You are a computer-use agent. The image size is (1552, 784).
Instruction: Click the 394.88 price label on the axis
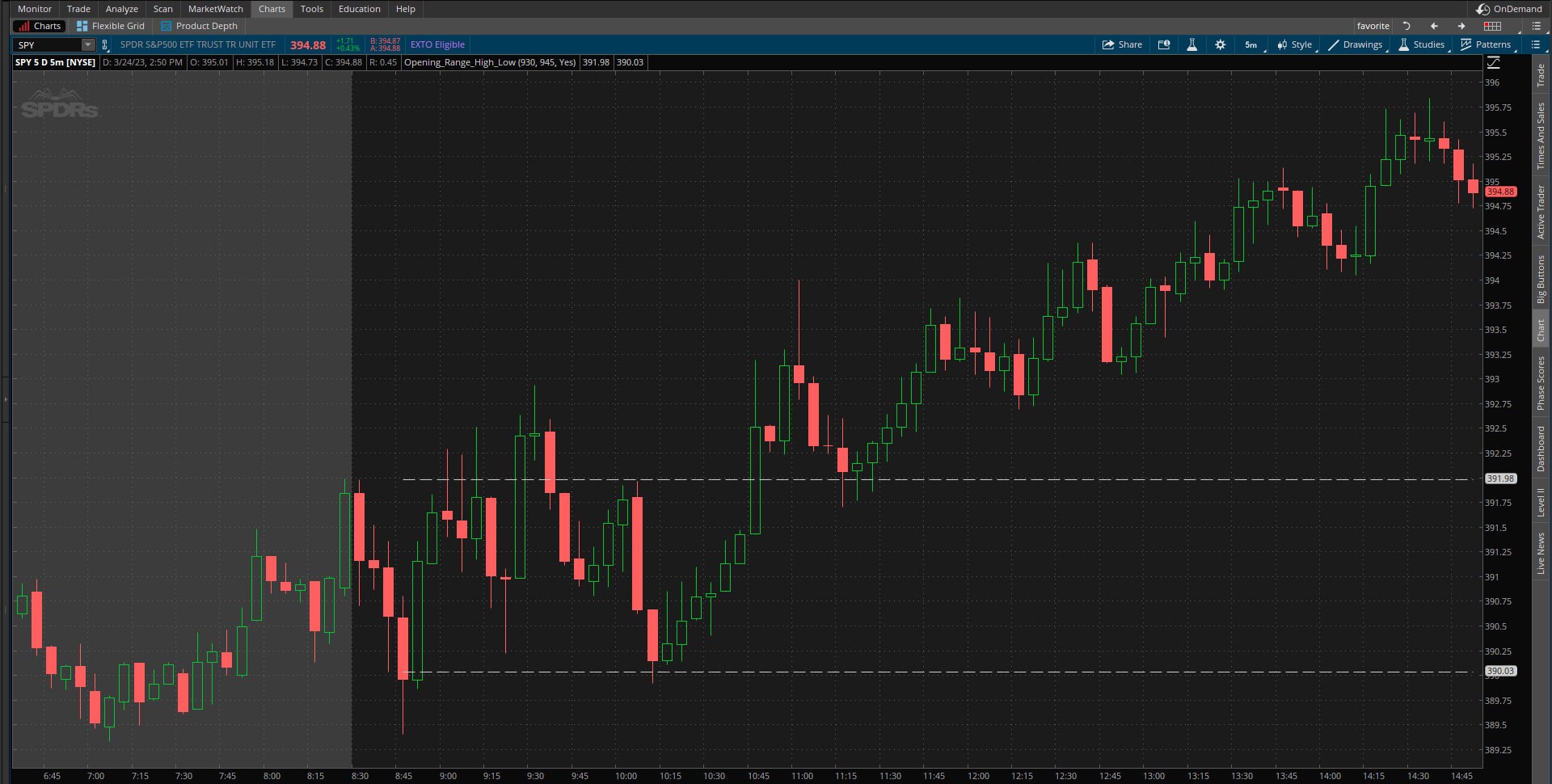pyautogui.click(x=1501, y=192)
